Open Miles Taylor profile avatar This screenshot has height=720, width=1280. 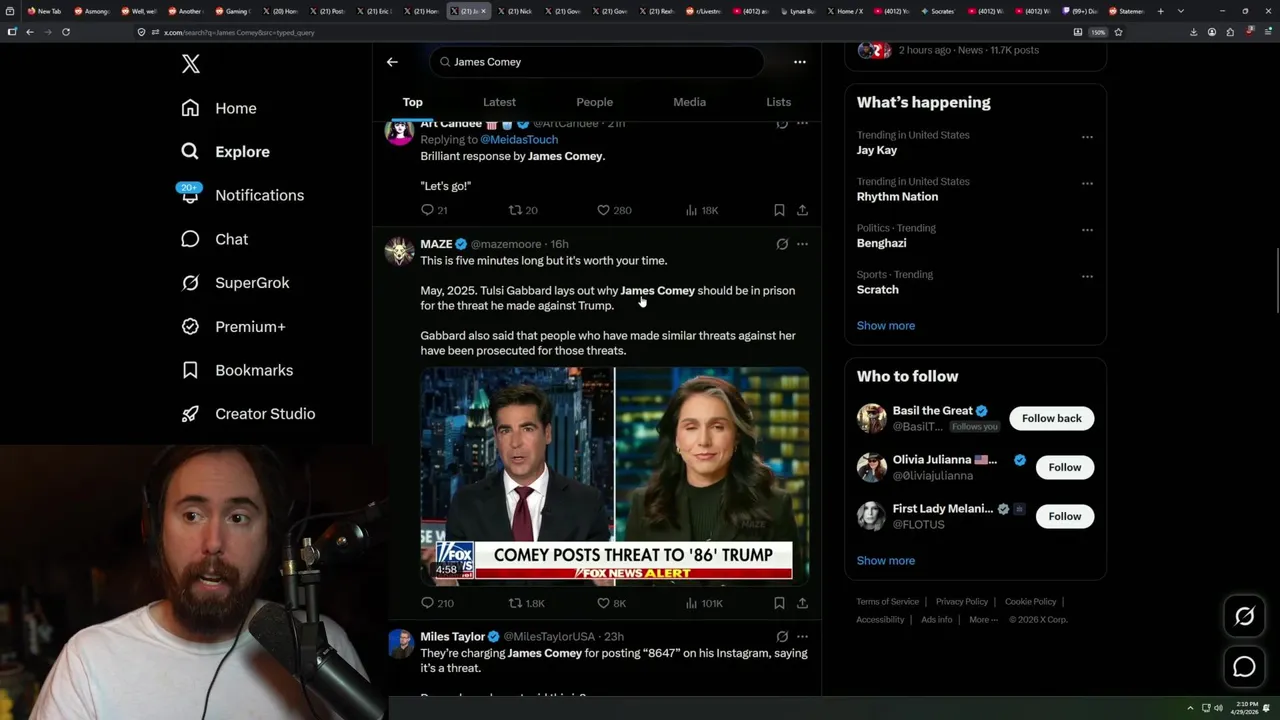[x=400, y=643]
